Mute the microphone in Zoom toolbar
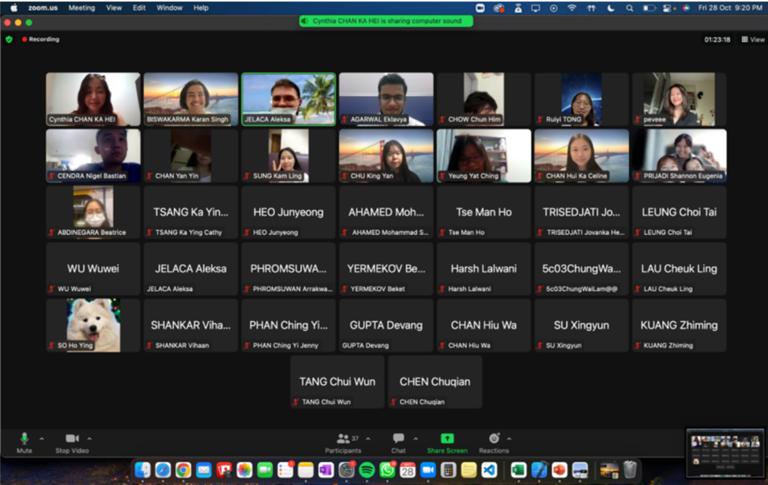The height and width of the screenshot is (485, 768). tap(24, 442)
